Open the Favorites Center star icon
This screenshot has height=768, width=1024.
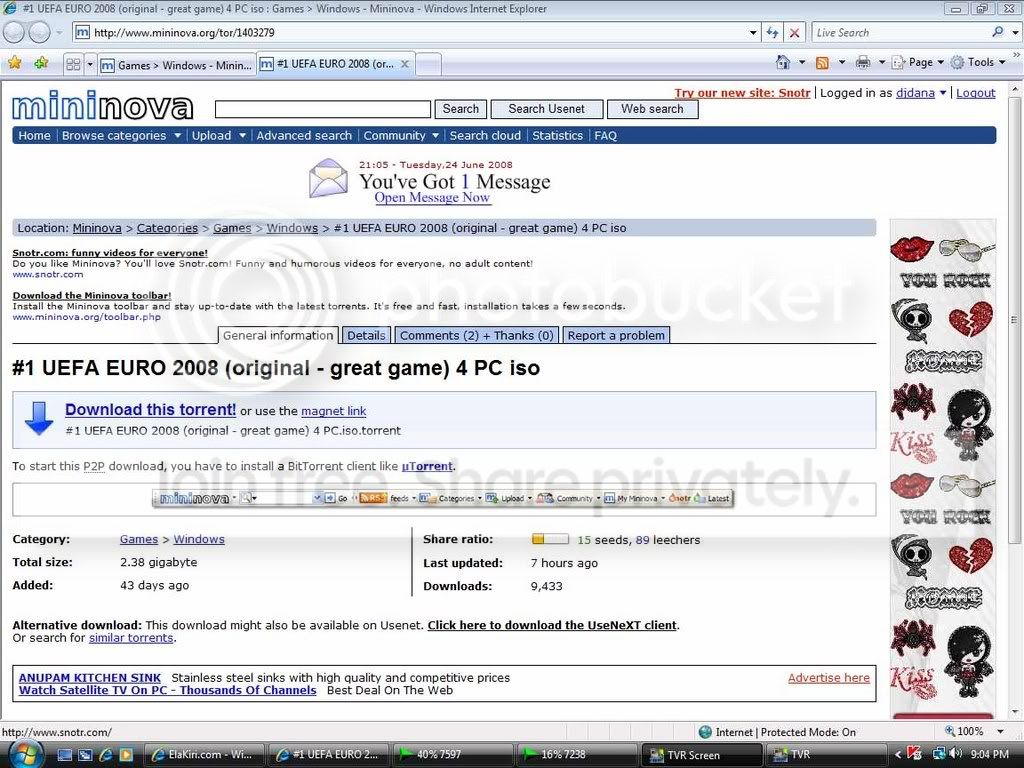click(x=14, y=63)
